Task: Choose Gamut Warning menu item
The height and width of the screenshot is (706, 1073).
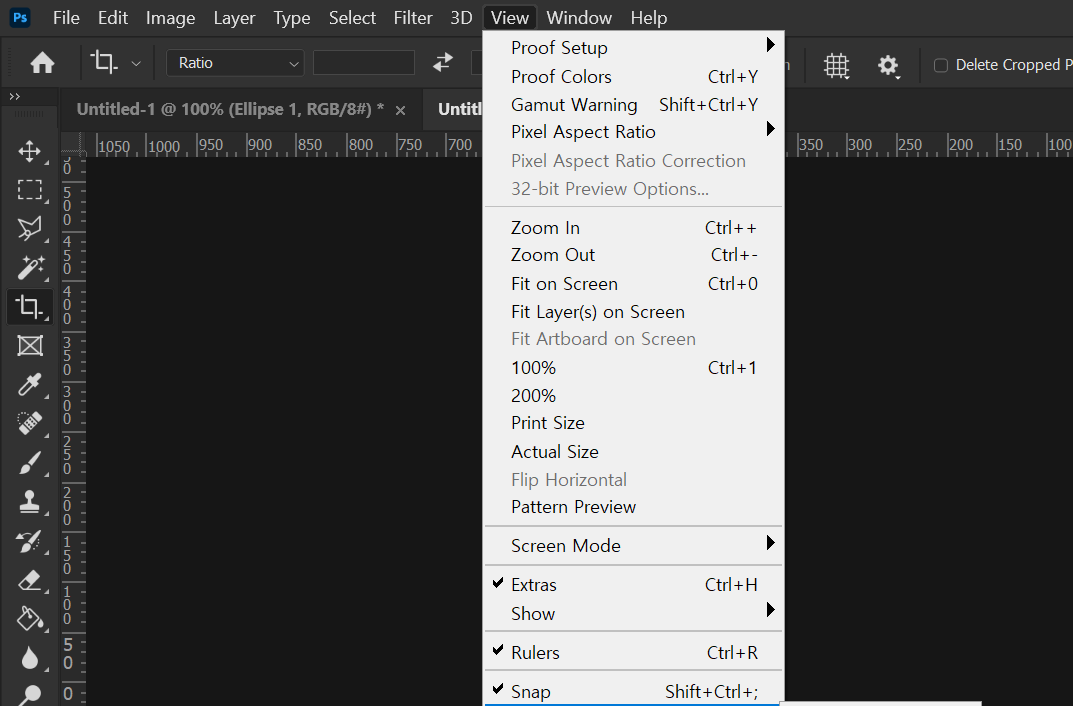Action: tap(634, 105)
